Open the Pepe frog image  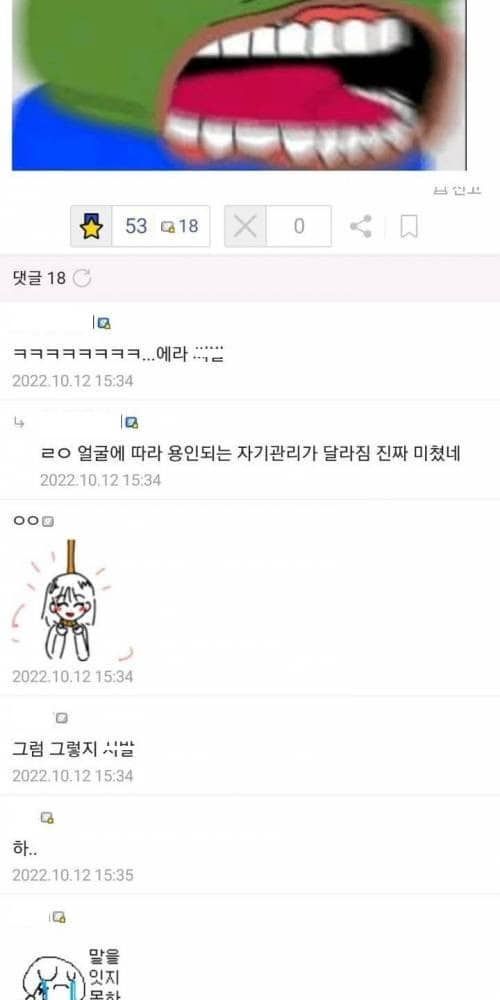pyautogui.click(x=239, y=85)
